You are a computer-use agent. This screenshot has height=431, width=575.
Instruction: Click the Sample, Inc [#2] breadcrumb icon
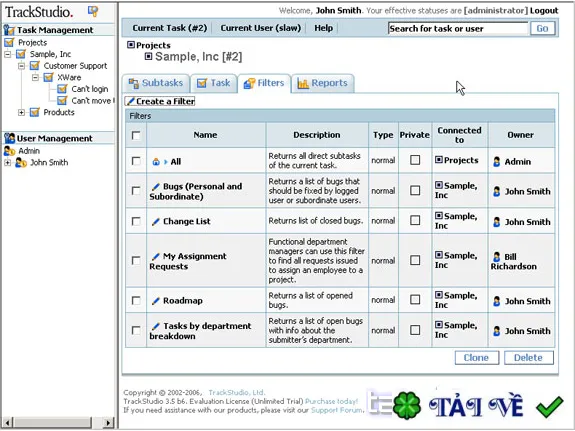click(x=148, y=56)
